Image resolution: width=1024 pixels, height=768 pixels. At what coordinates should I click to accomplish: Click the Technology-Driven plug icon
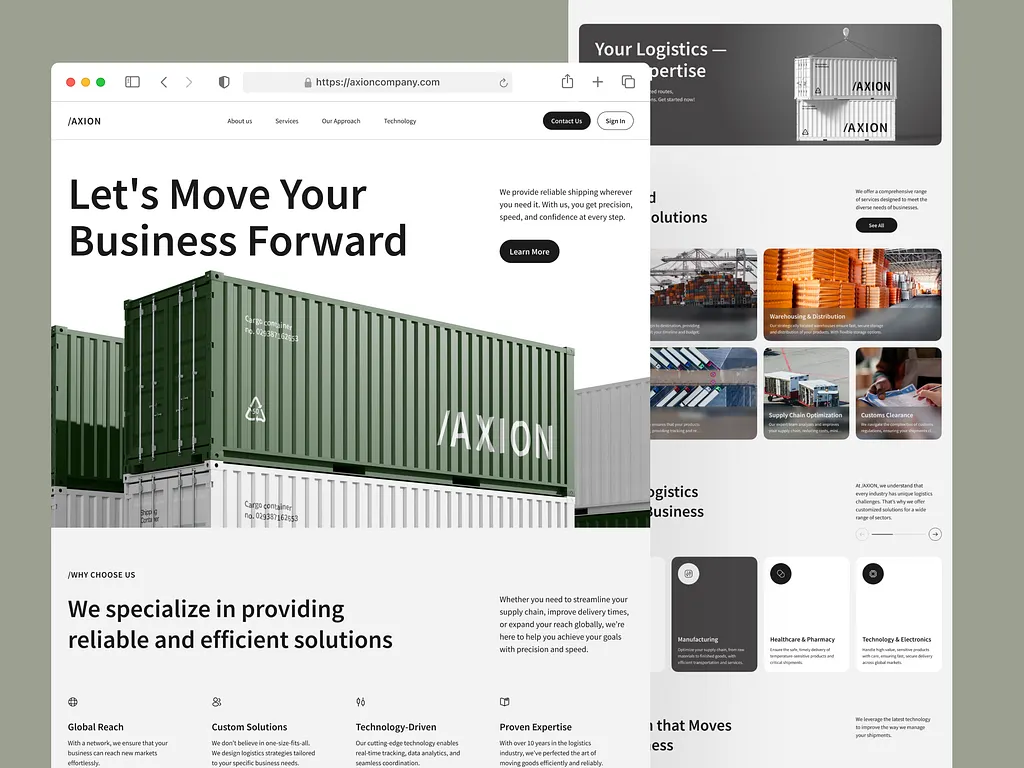click(x=363, y=701)
